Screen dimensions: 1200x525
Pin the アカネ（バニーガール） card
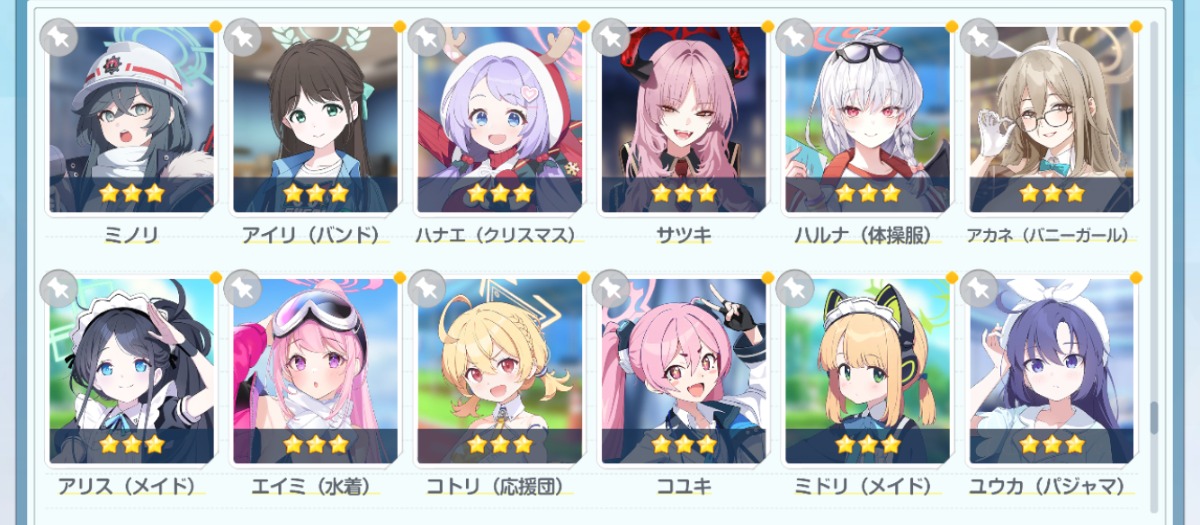tap(979, 38)
